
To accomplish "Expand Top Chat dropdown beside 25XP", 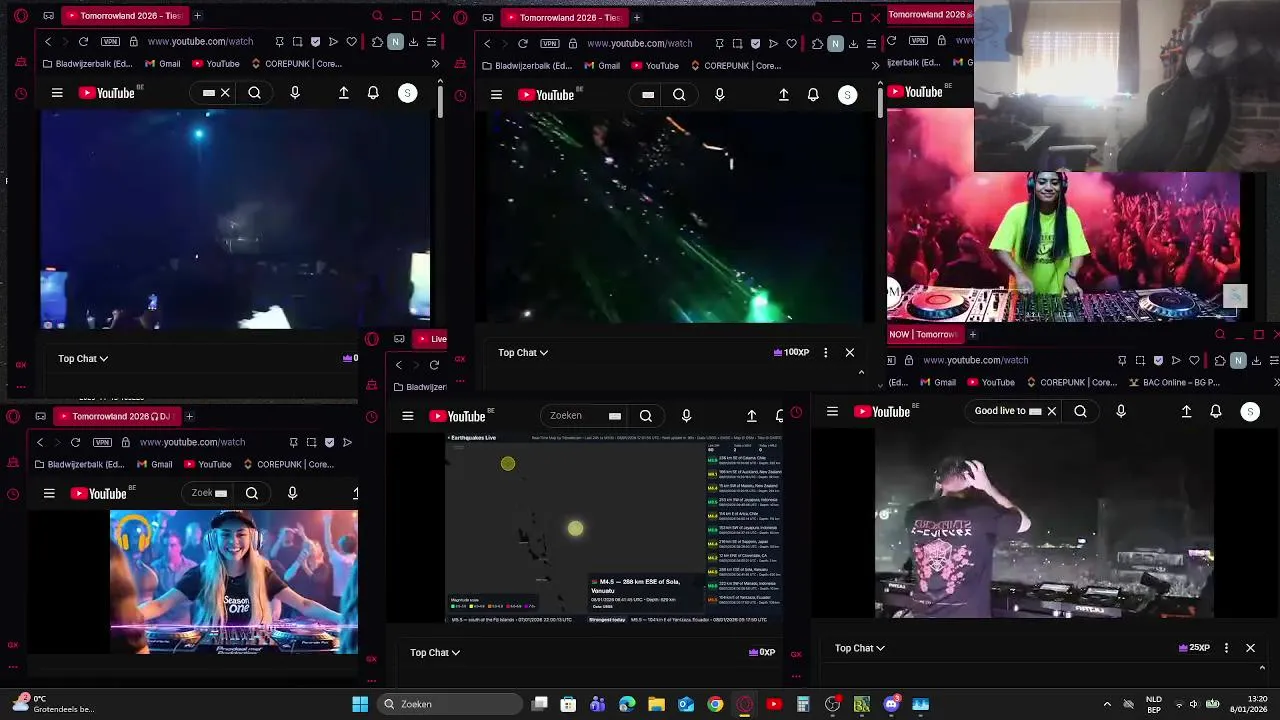I will [860, 648].
